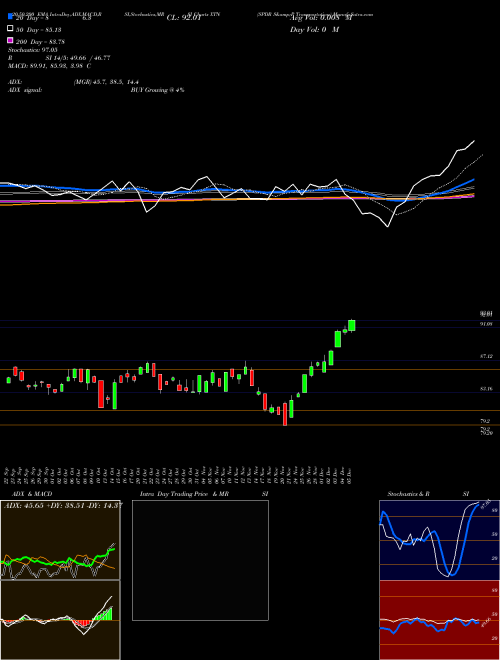
Task: Click the 'BUY Growing @ 4%' signal text
Action: (x=157, y=90)
